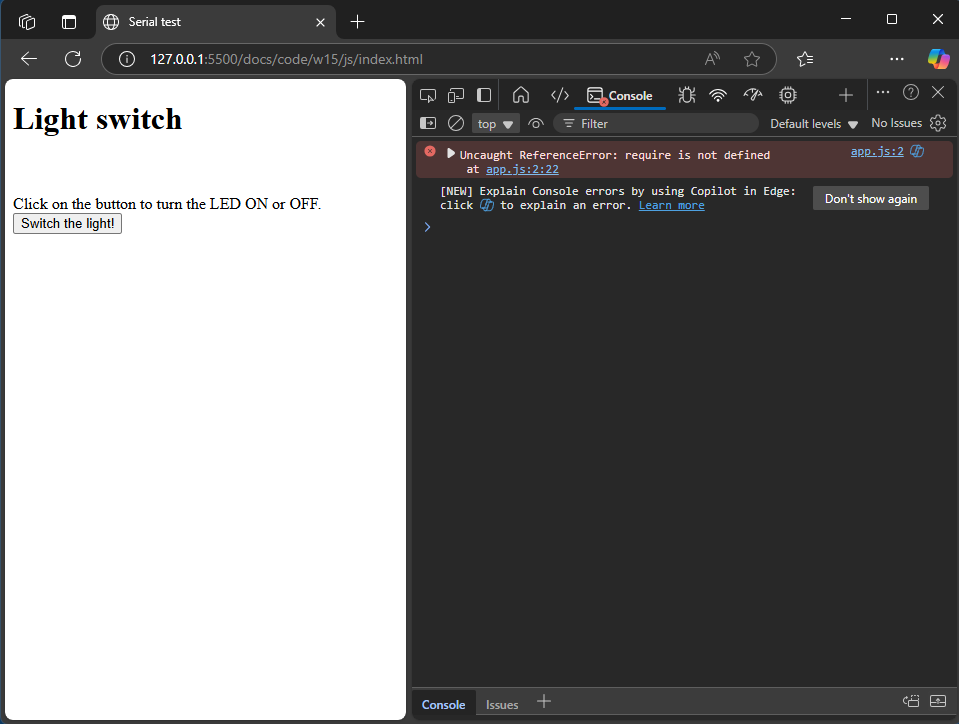Click the address bar URL

pyautogui.click(x=286, y=59)
